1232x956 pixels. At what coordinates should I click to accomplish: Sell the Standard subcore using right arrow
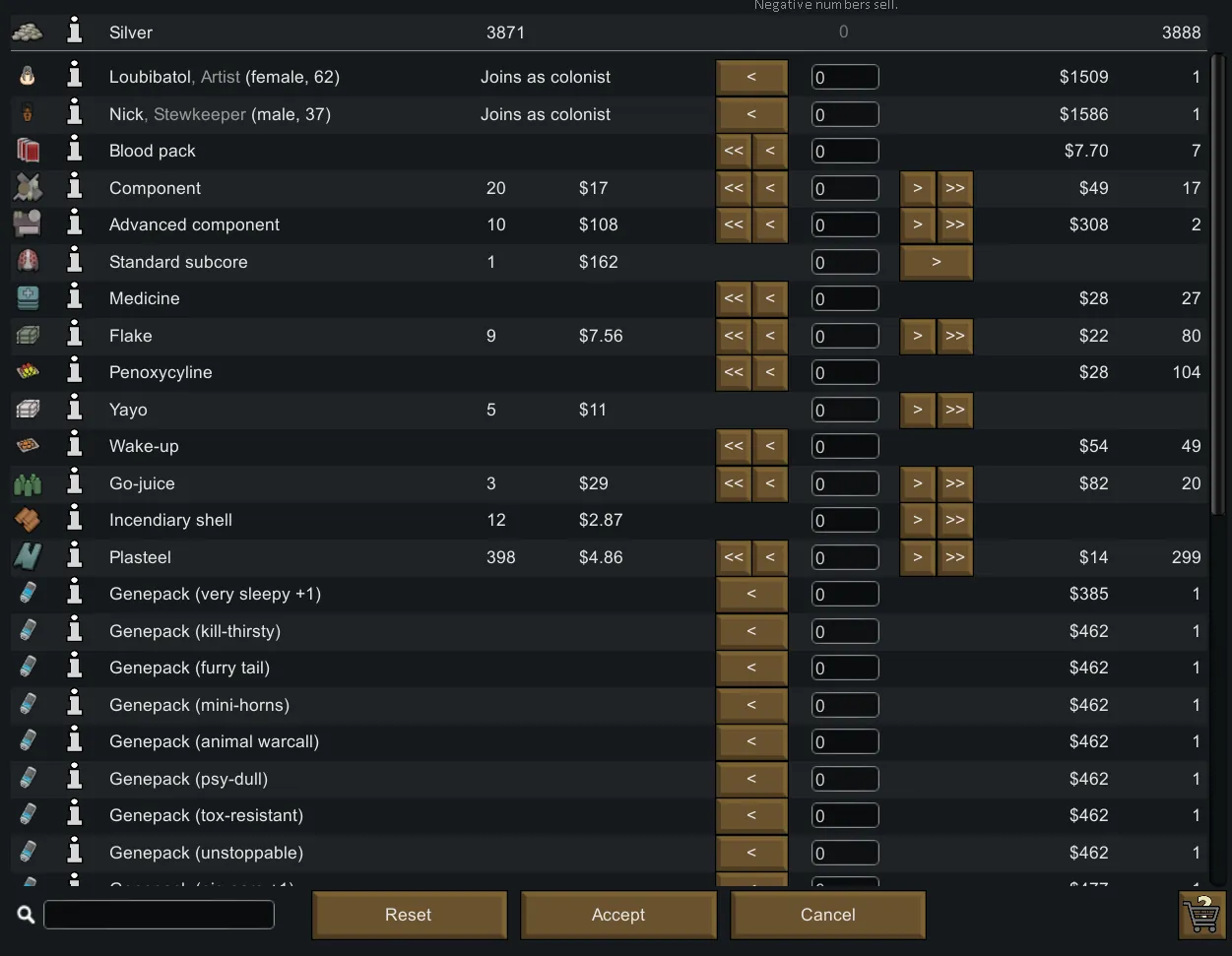pos(936,262)
